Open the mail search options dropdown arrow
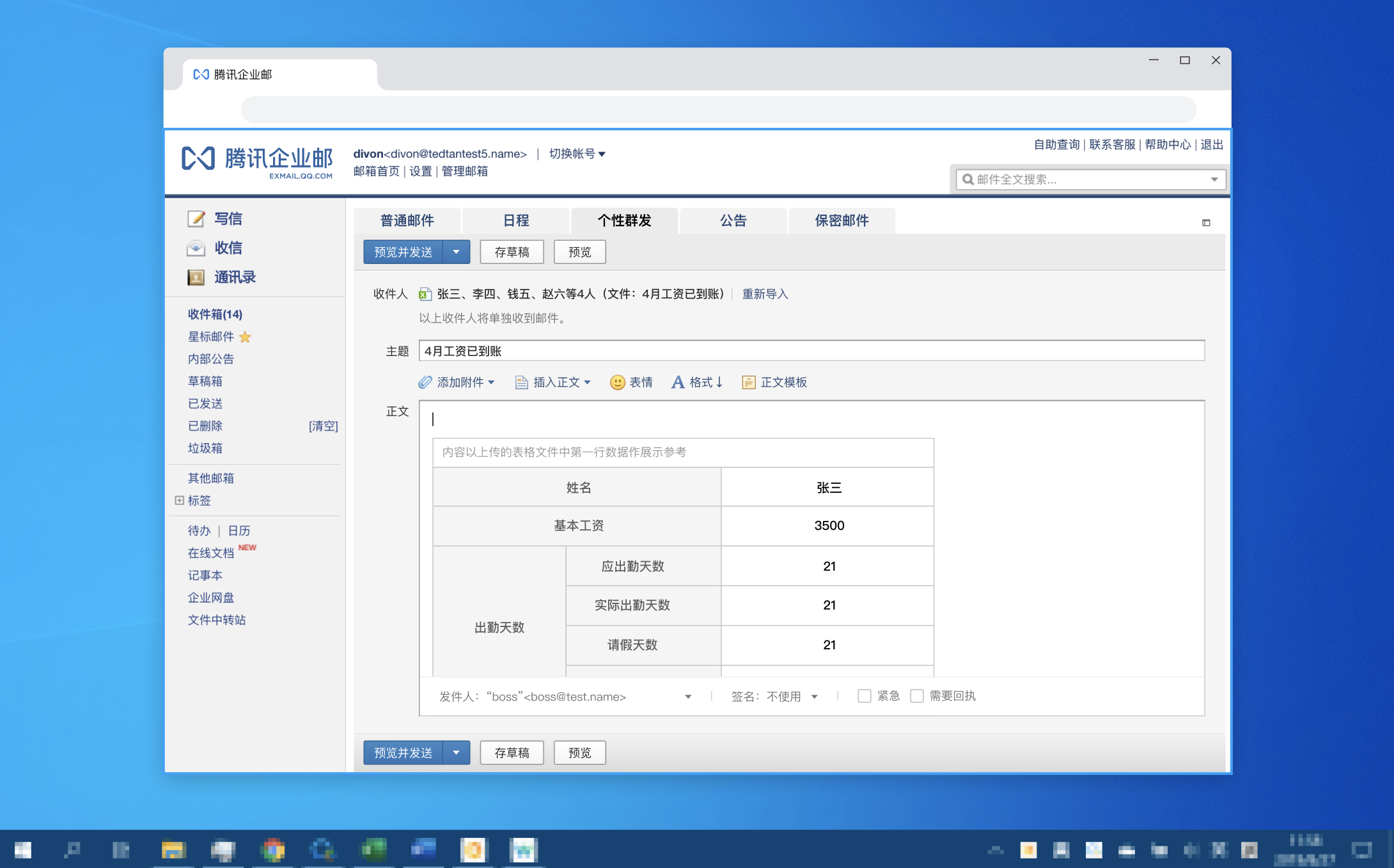The width and height of the screenshot is (1394, 868). (1214, 180)
